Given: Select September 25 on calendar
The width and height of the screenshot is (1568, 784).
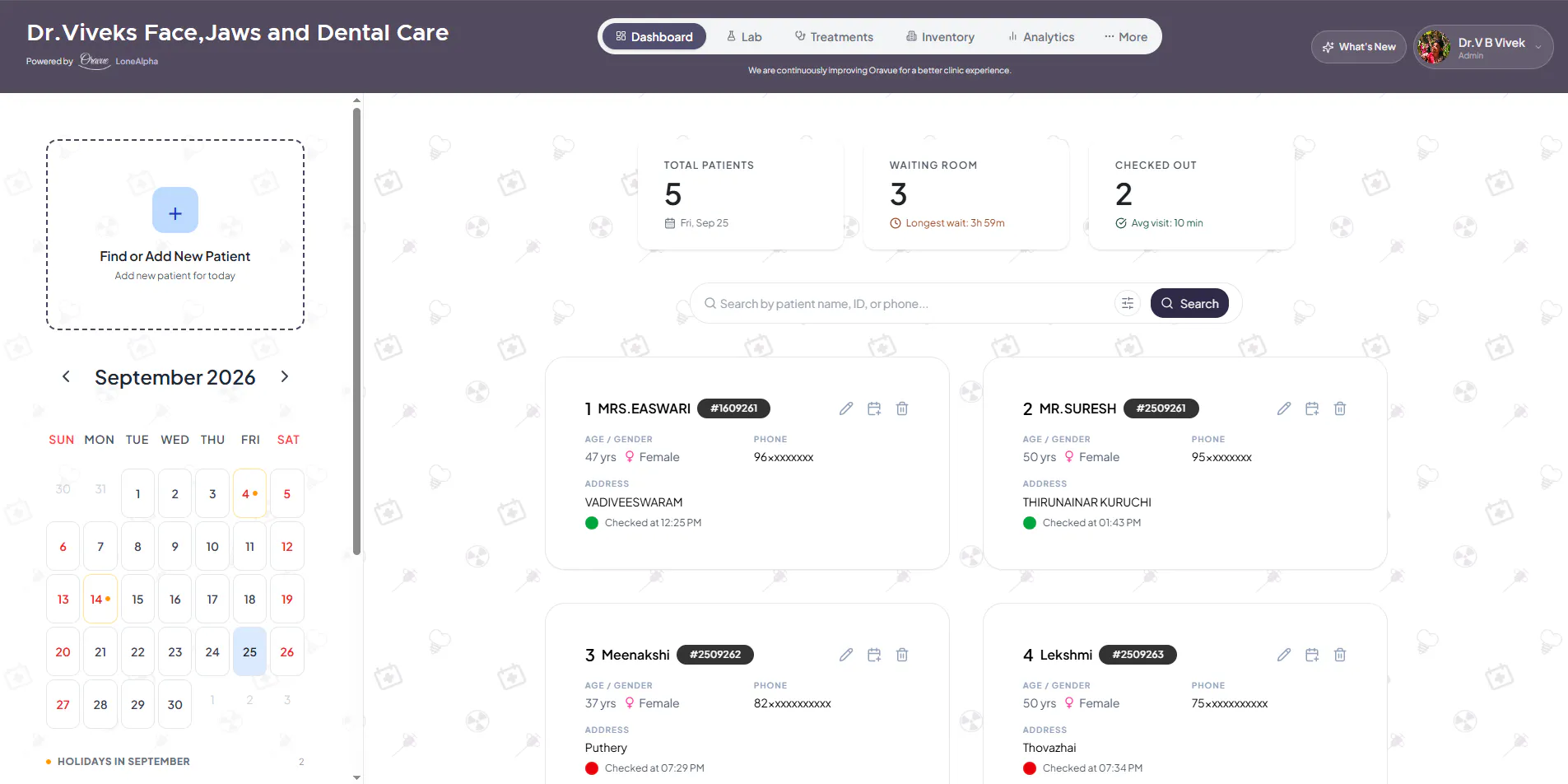Looking at the screenshot, I should [x=249, y=651].
